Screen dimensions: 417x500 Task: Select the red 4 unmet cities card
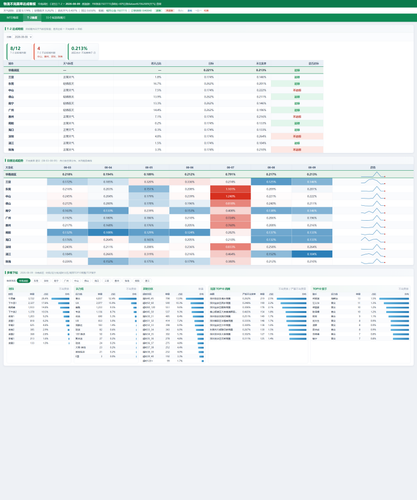[49, 51]
